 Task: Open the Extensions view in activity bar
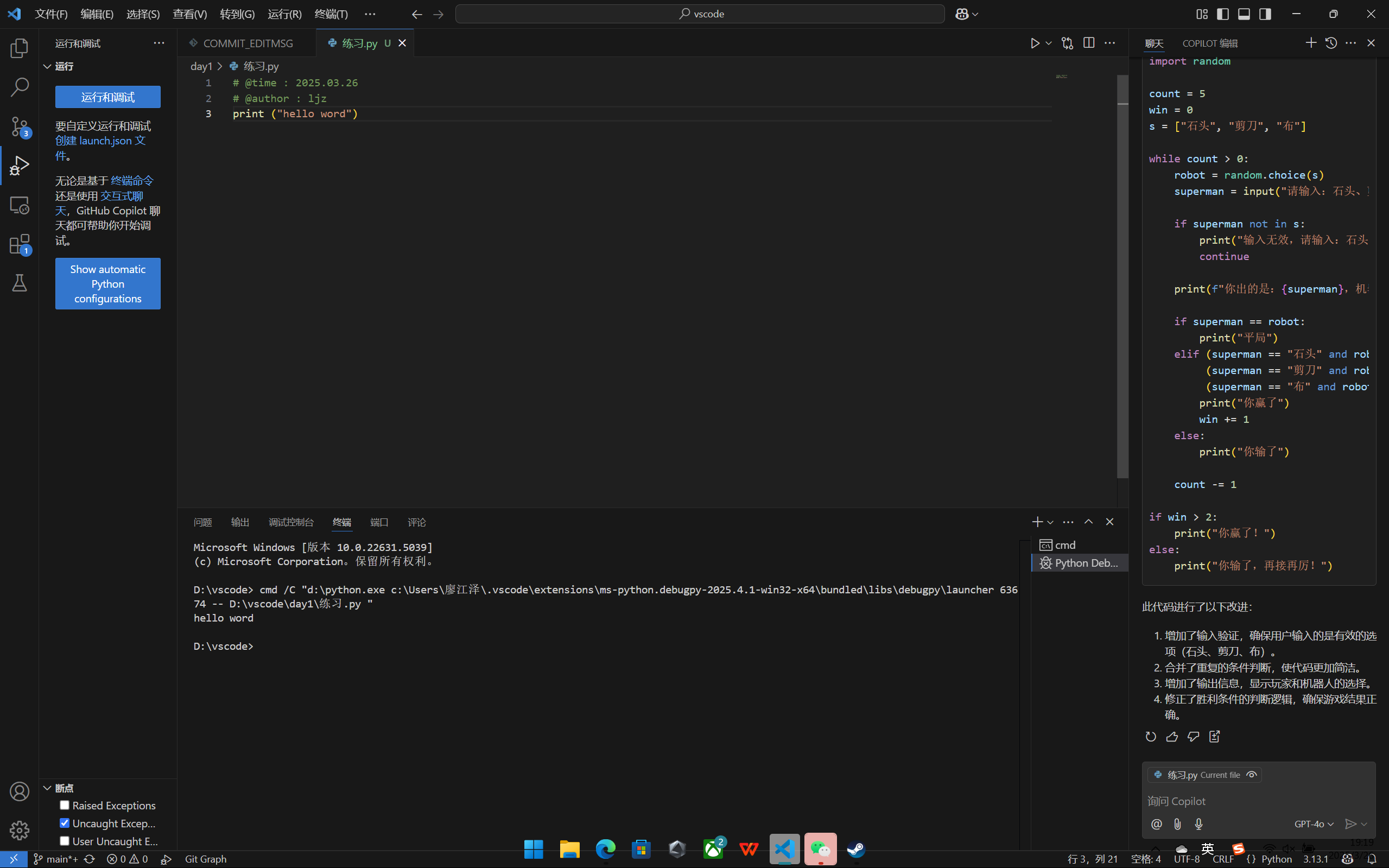coord(19,244)
